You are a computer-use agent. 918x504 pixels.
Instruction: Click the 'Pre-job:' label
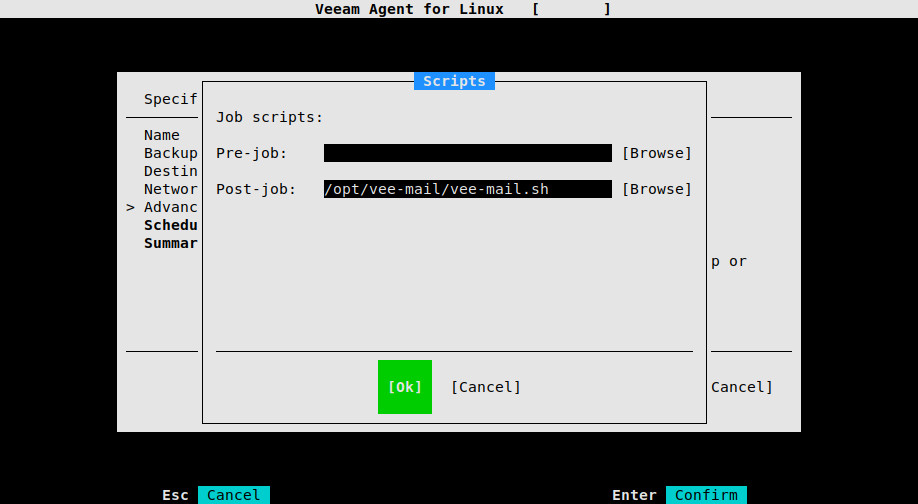click(x=251, y=153)
